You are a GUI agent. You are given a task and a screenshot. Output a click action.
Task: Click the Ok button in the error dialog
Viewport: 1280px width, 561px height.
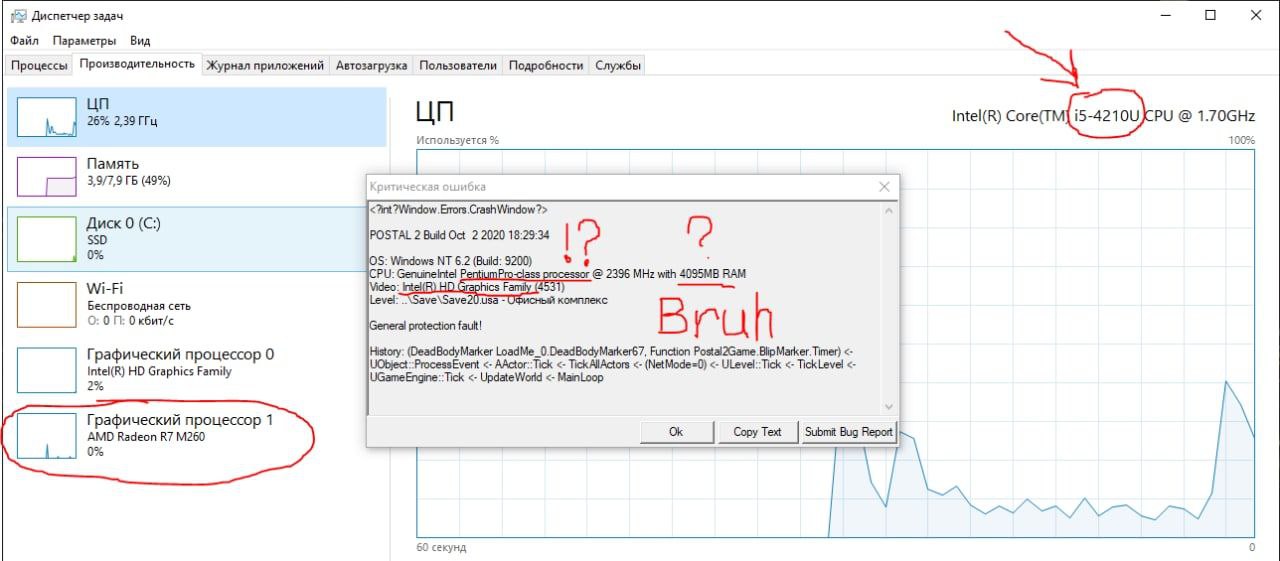675,432
